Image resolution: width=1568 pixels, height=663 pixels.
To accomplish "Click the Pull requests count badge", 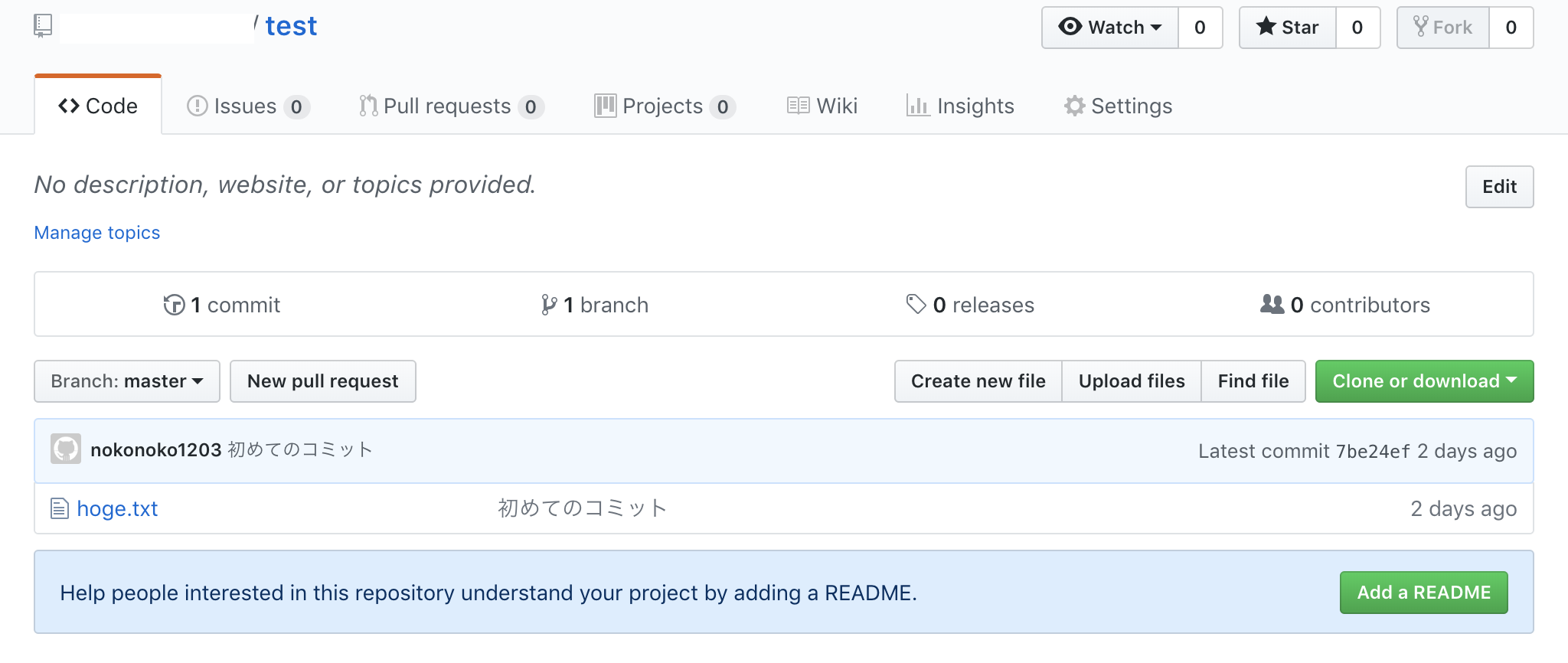I will pos(531,106).
